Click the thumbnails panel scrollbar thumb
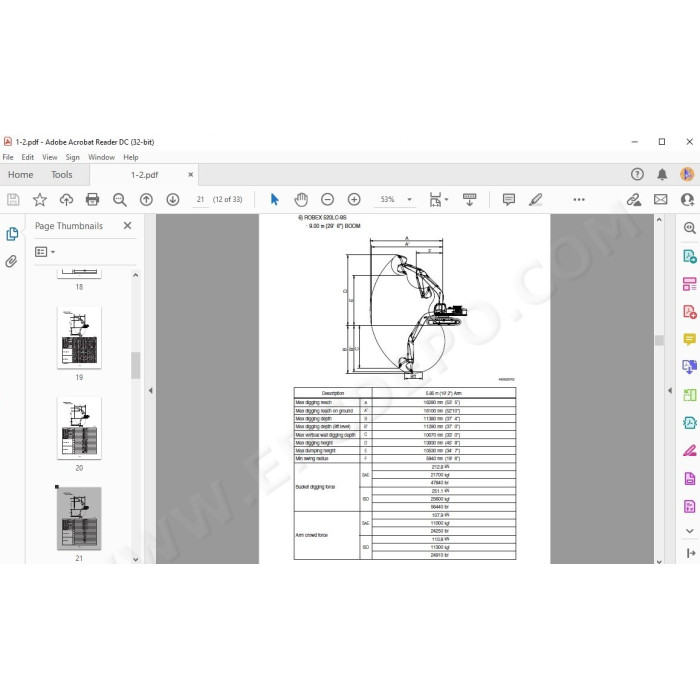Screen dimensions: 700x700 coord(135,365)
